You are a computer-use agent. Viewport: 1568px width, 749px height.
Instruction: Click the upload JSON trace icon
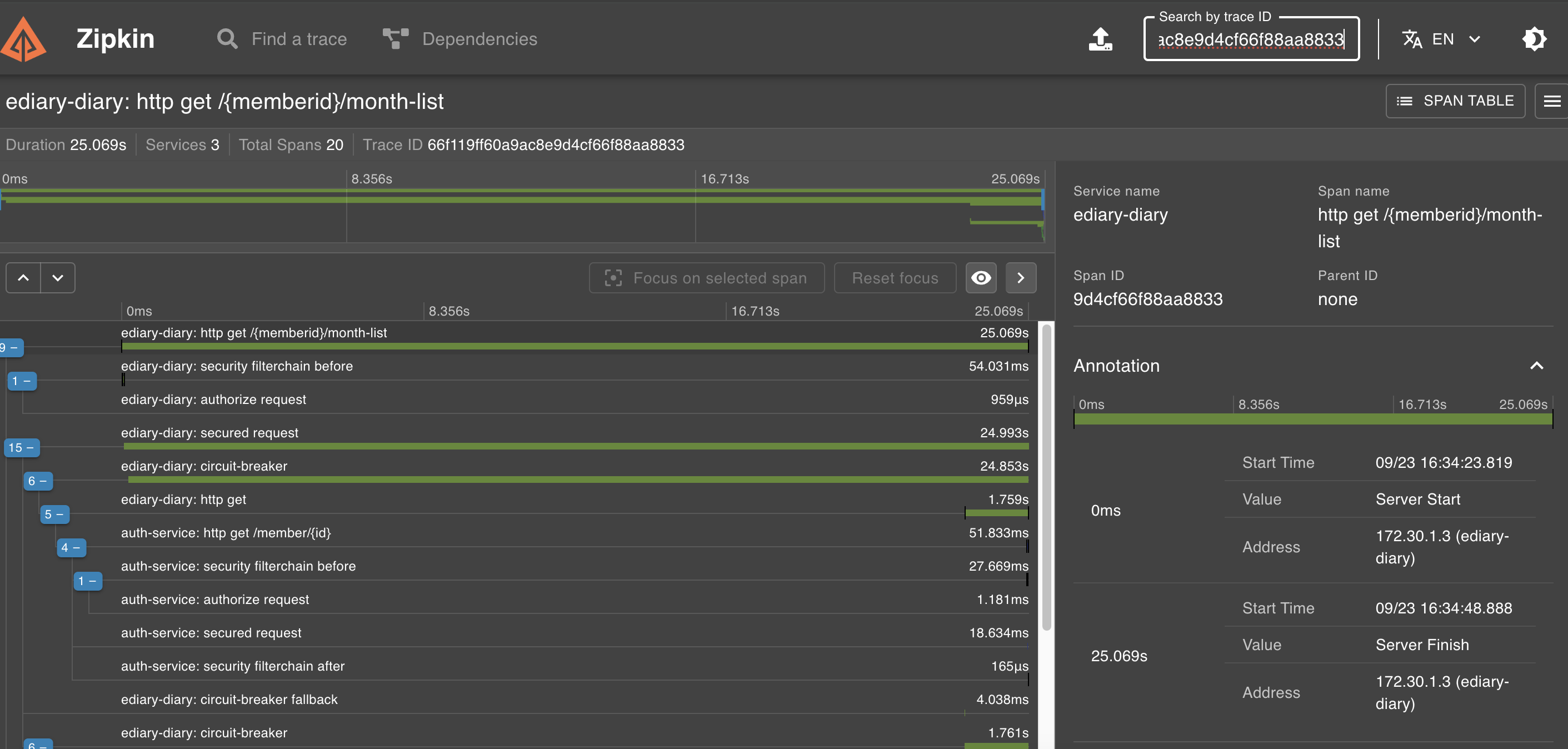pyautogui.click(x=1100, y=39)
